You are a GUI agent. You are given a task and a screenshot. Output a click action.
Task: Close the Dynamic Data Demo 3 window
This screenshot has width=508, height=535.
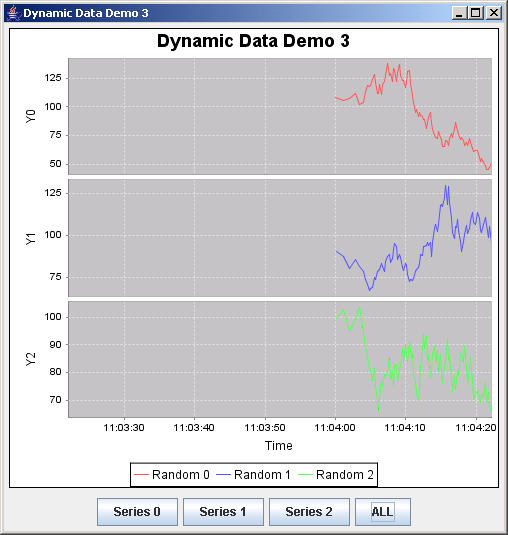493,13
